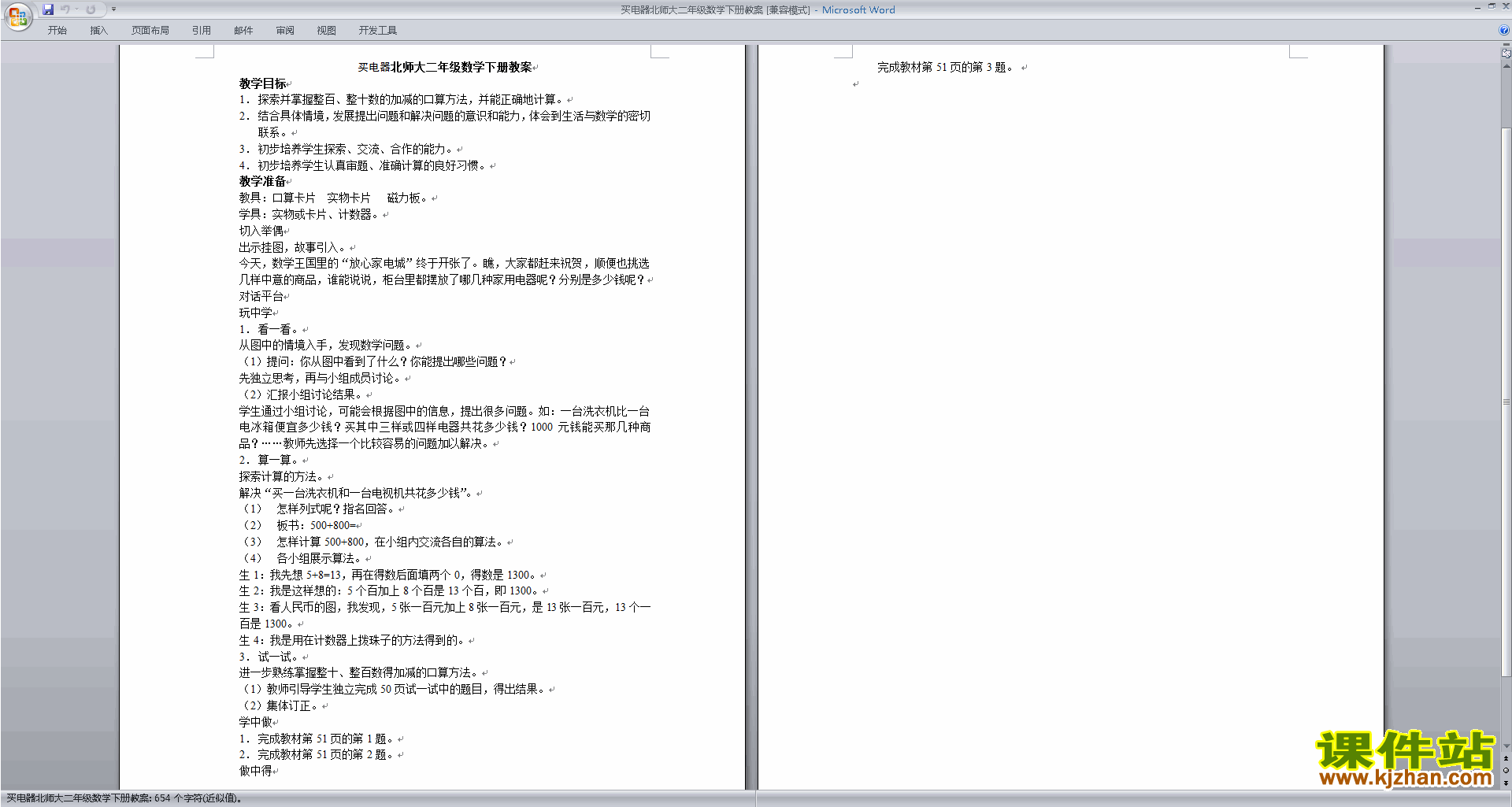Switch to the 视图 tab

(x=327, y=31)
